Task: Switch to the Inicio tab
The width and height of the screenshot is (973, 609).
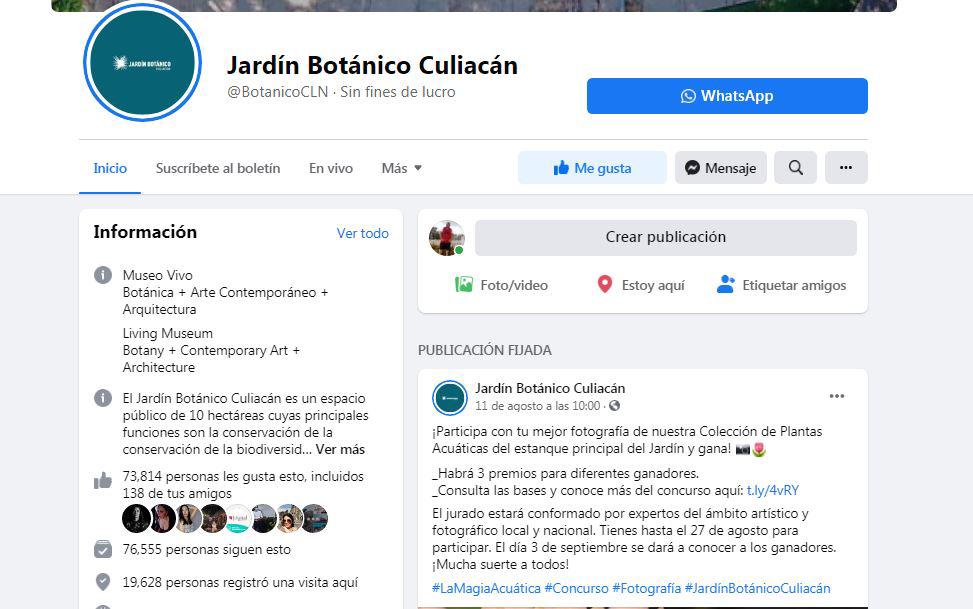Action: click(110, 168)
